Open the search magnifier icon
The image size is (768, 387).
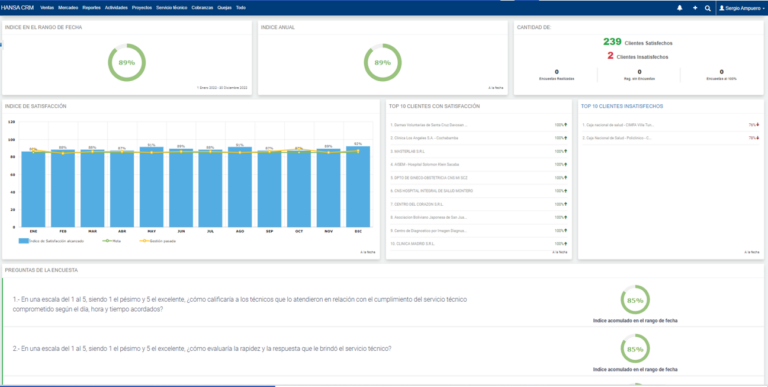click(x=708, y=8)
